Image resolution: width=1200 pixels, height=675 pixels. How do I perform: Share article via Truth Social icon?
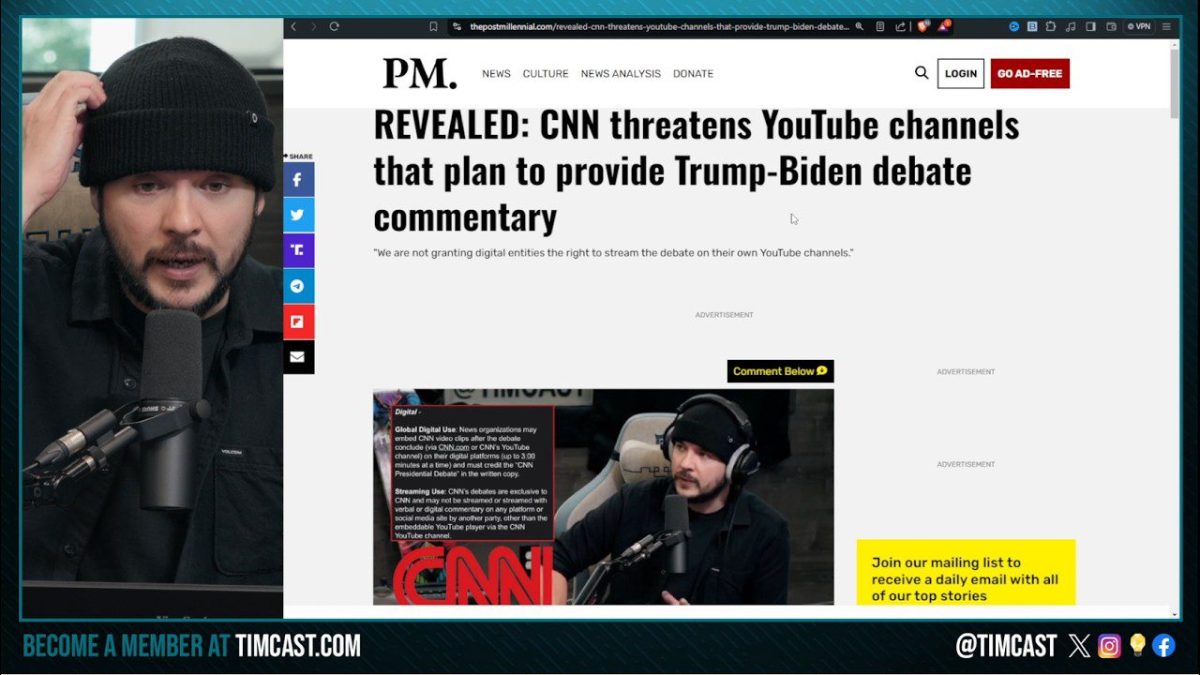tap(298, 250)
